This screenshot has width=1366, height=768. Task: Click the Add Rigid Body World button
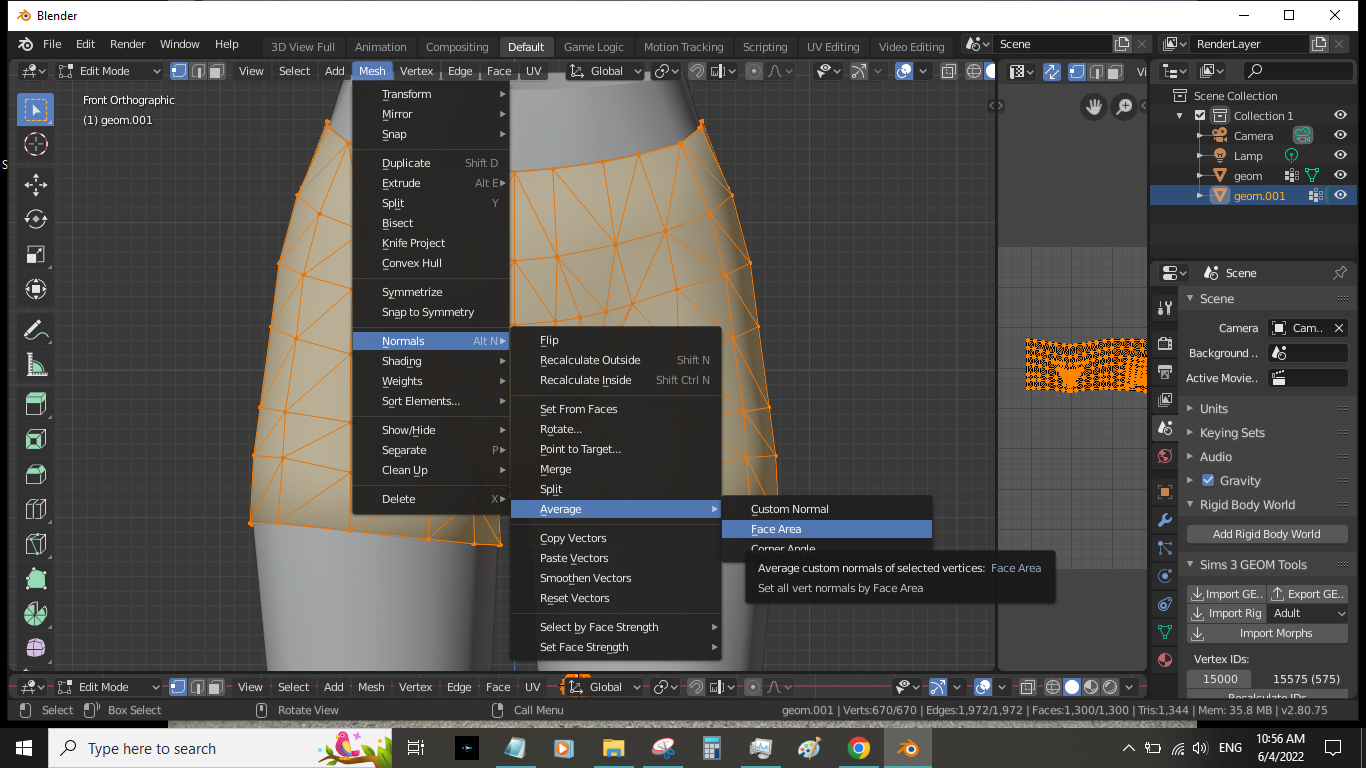click(1266, 534)
